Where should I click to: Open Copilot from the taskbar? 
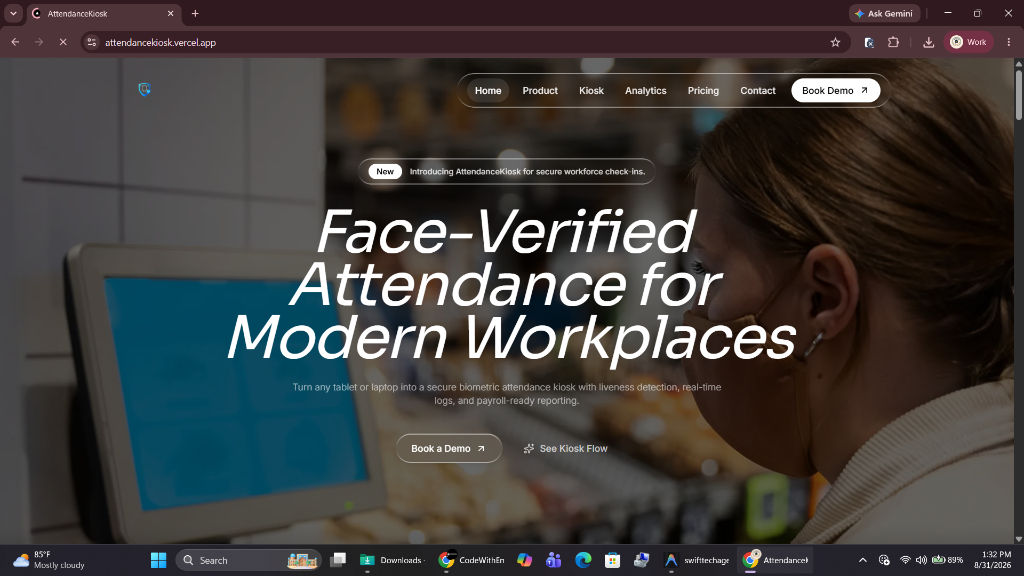[x=524, y=560]
